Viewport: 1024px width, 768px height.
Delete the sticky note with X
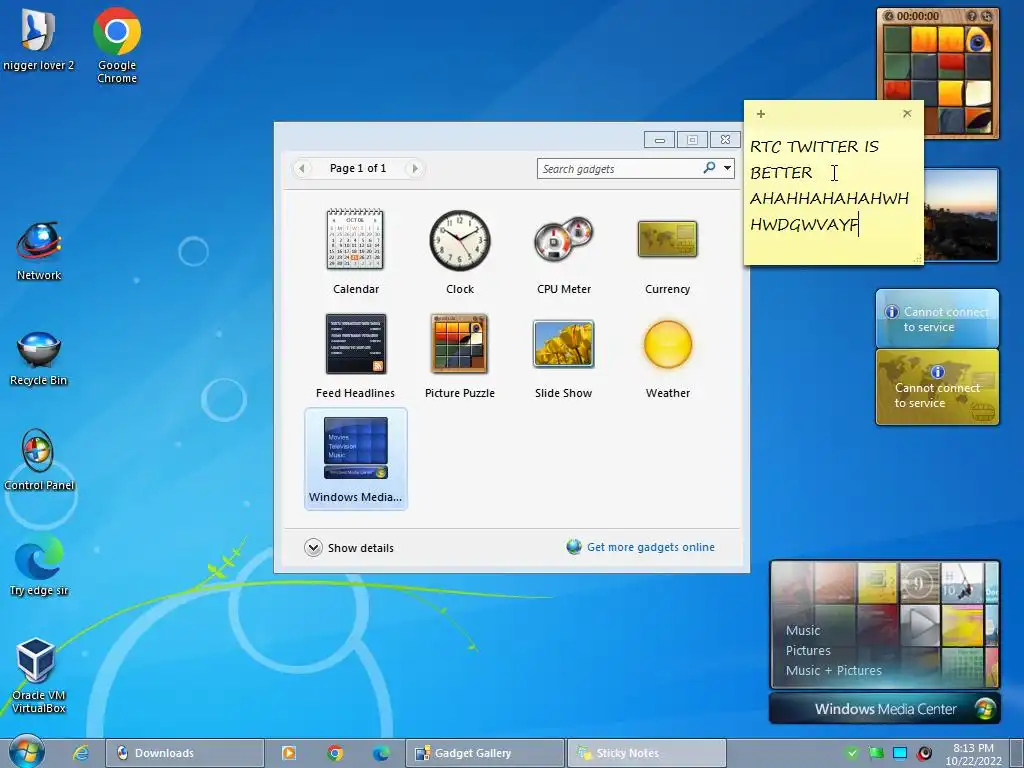point(906,114)
